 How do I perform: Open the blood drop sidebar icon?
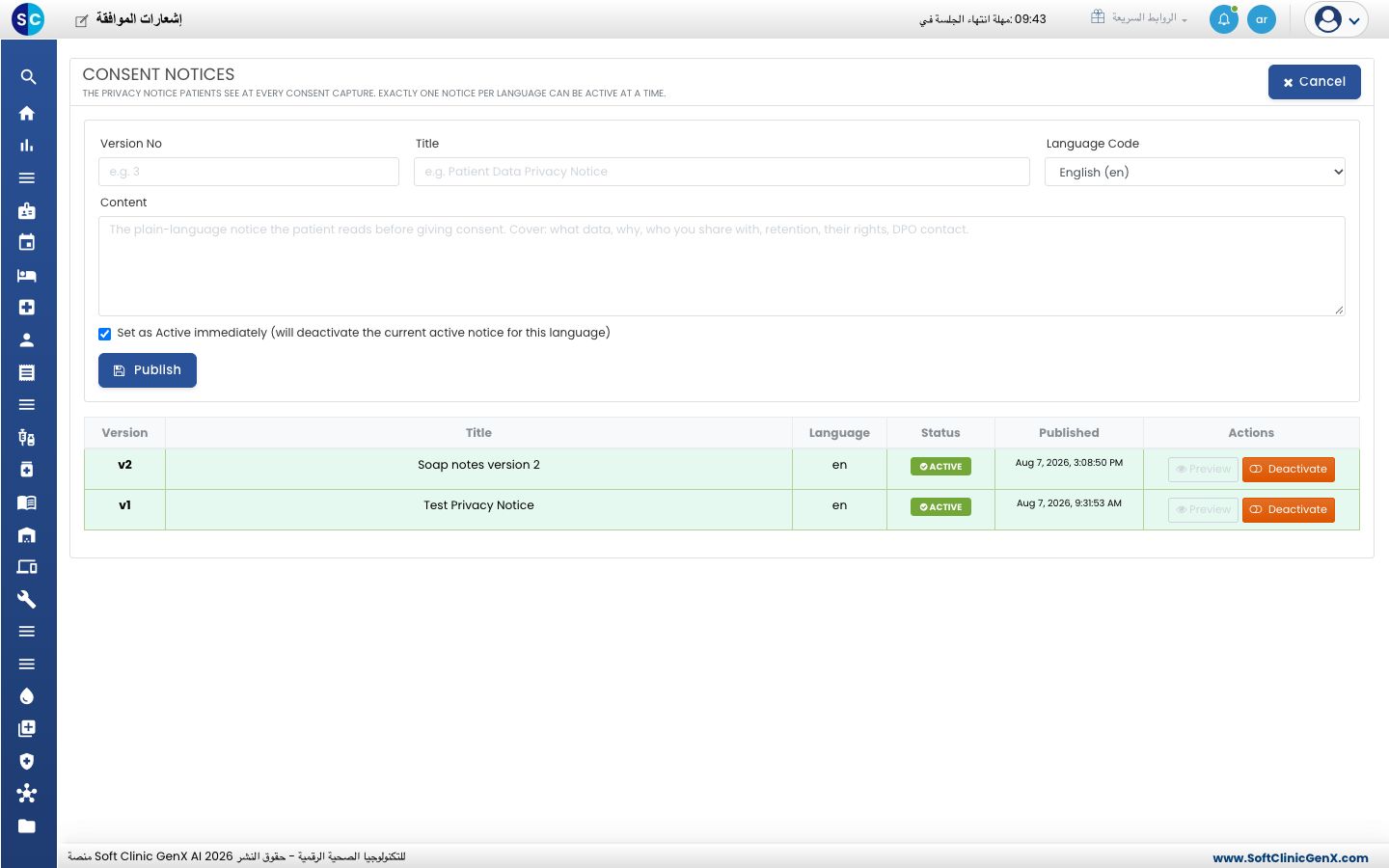coord(27,696)
